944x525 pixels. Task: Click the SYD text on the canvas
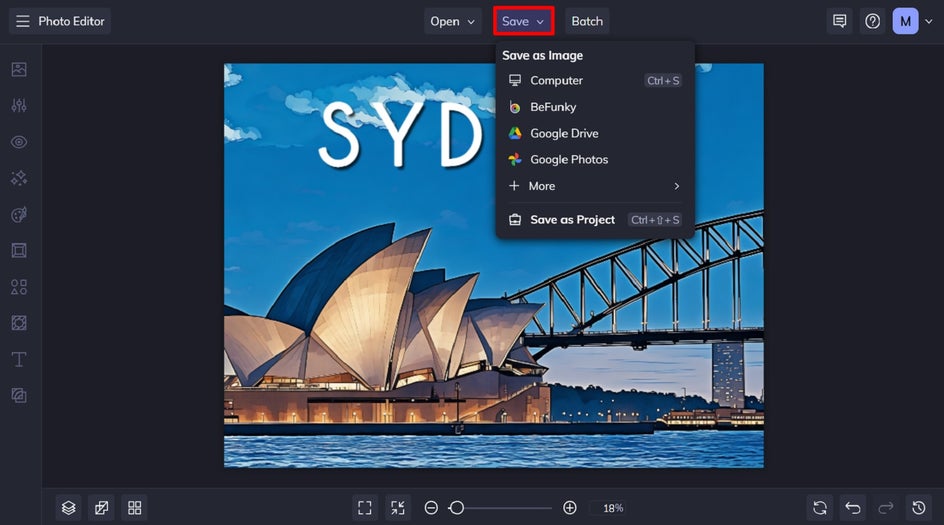pyautogui.click(x=401, y=134)
